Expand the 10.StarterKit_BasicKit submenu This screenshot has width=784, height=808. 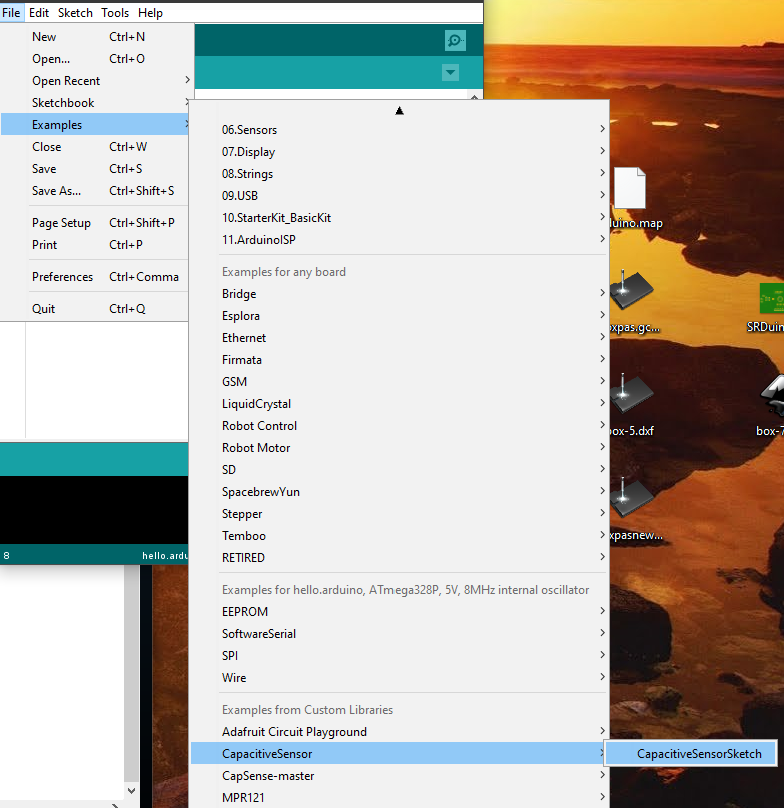point(399,217)
